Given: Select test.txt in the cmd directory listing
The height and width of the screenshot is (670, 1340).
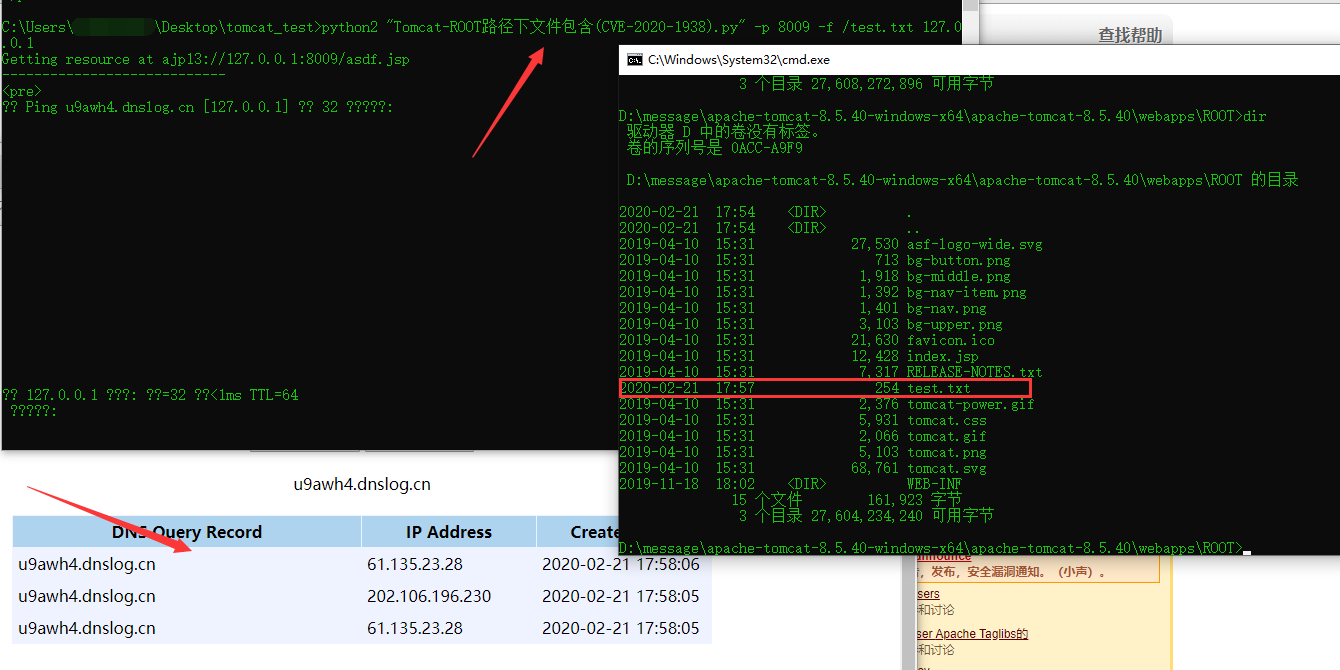Looking at the screenshot, I should (x=938, y=388).
